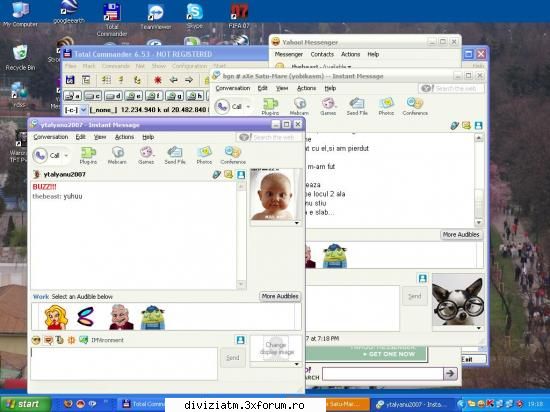Image resolution: width=550 pixels, height=412 pixels.
Task: Toggle display image panel in ytalyanu2007 header
Action: 241,174
